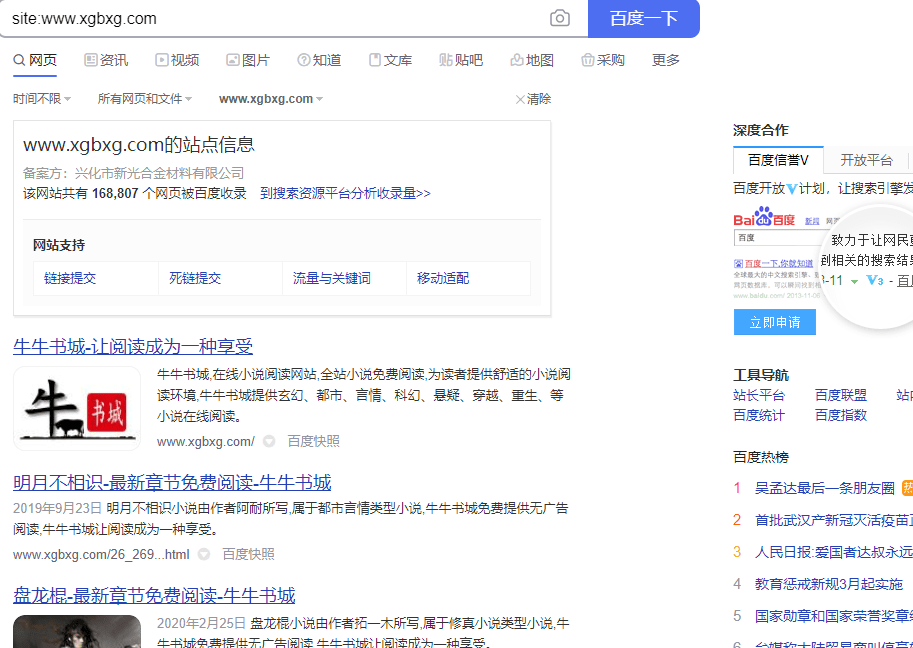913x648 pixels.
Task: Open 百度快照 for the 牛牛书城 homepage result
Action: [x=313, y=441]
